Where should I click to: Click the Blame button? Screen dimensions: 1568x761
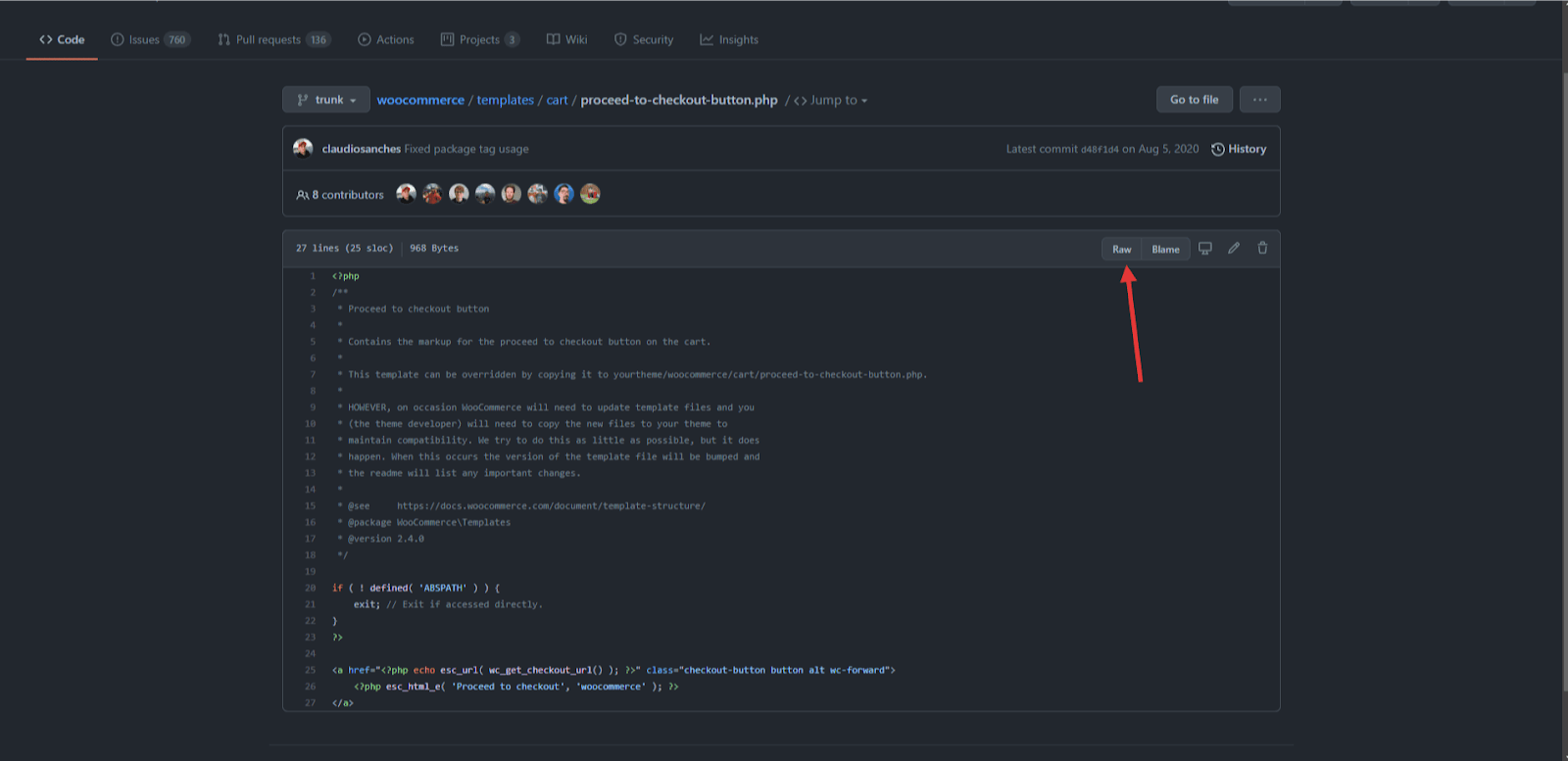coord(1166,249)
